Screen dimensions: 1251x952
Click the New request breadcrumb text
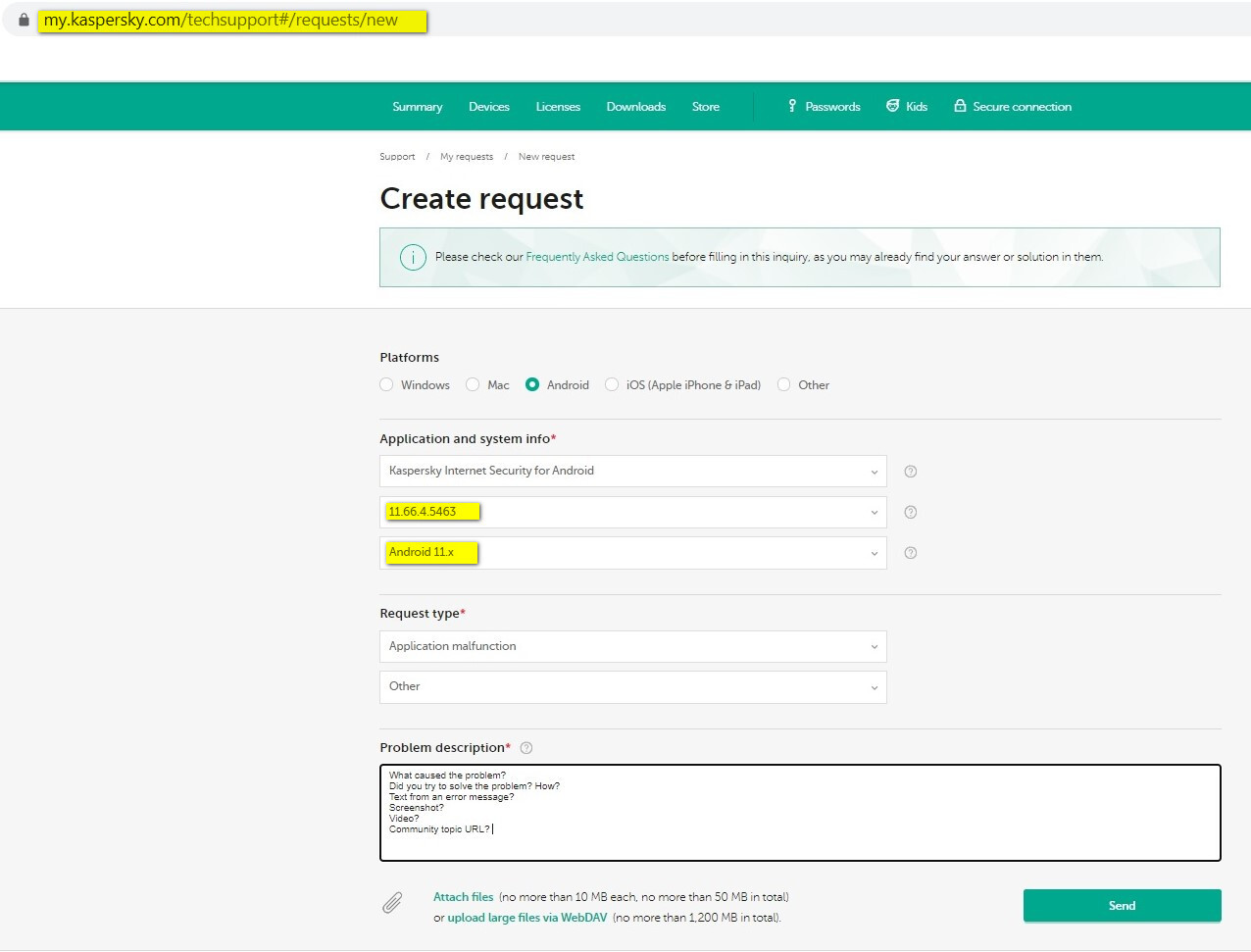547,157
